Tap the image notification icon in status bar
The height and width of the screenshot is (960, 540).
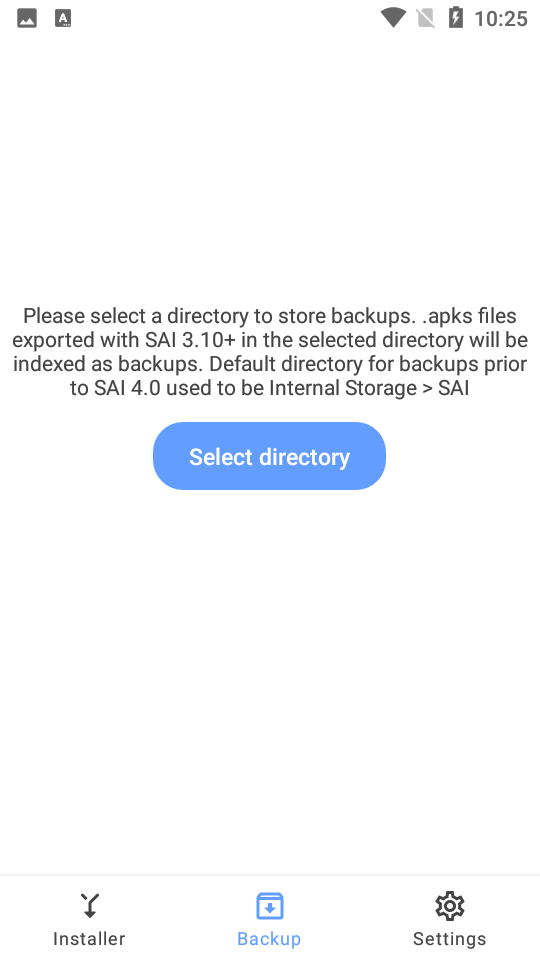pos(26,18)
